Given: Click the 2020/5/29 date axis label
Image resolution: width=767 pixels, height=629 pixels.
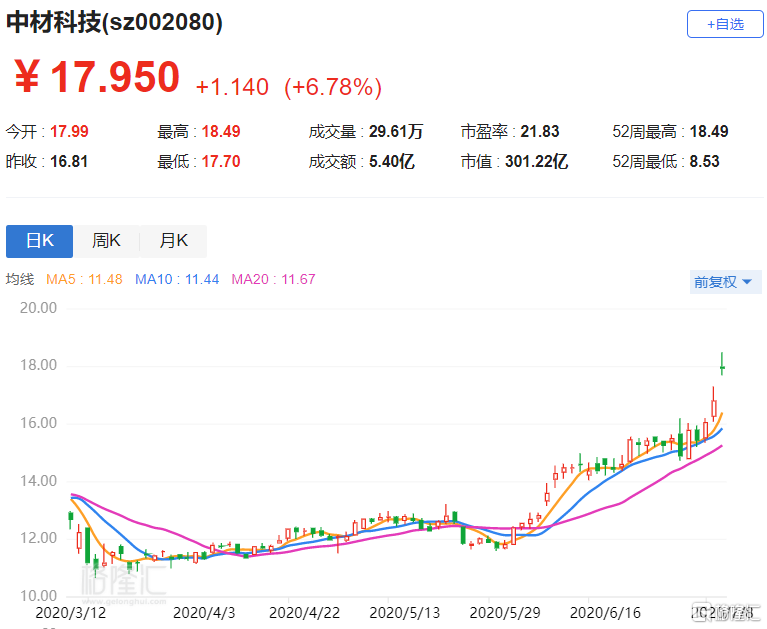Looking at the screenshot, I should [505, 613].
